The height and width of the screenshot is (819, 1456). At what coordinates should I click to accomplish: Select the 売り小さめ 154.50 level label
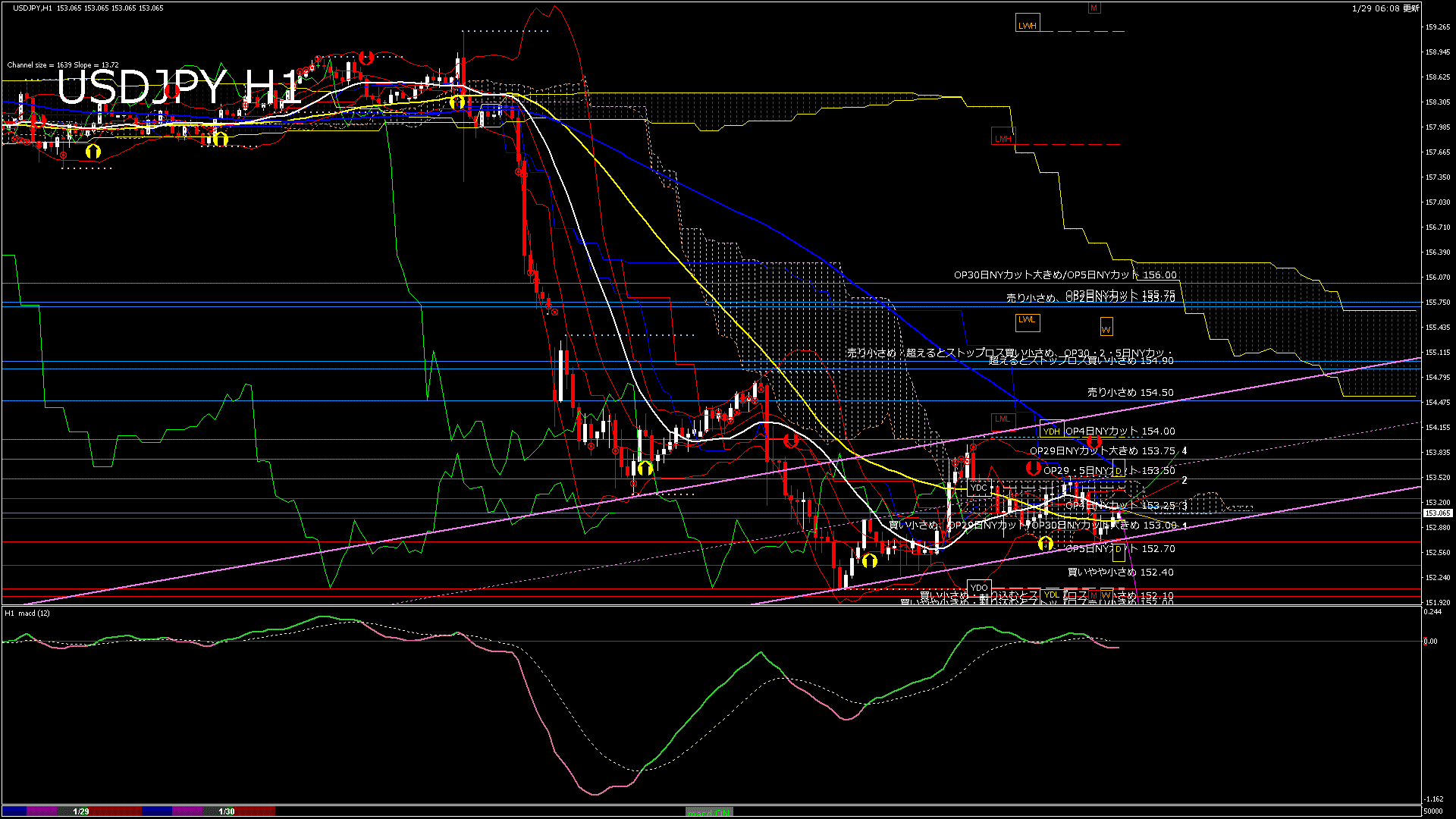(x=1130, y=393)
